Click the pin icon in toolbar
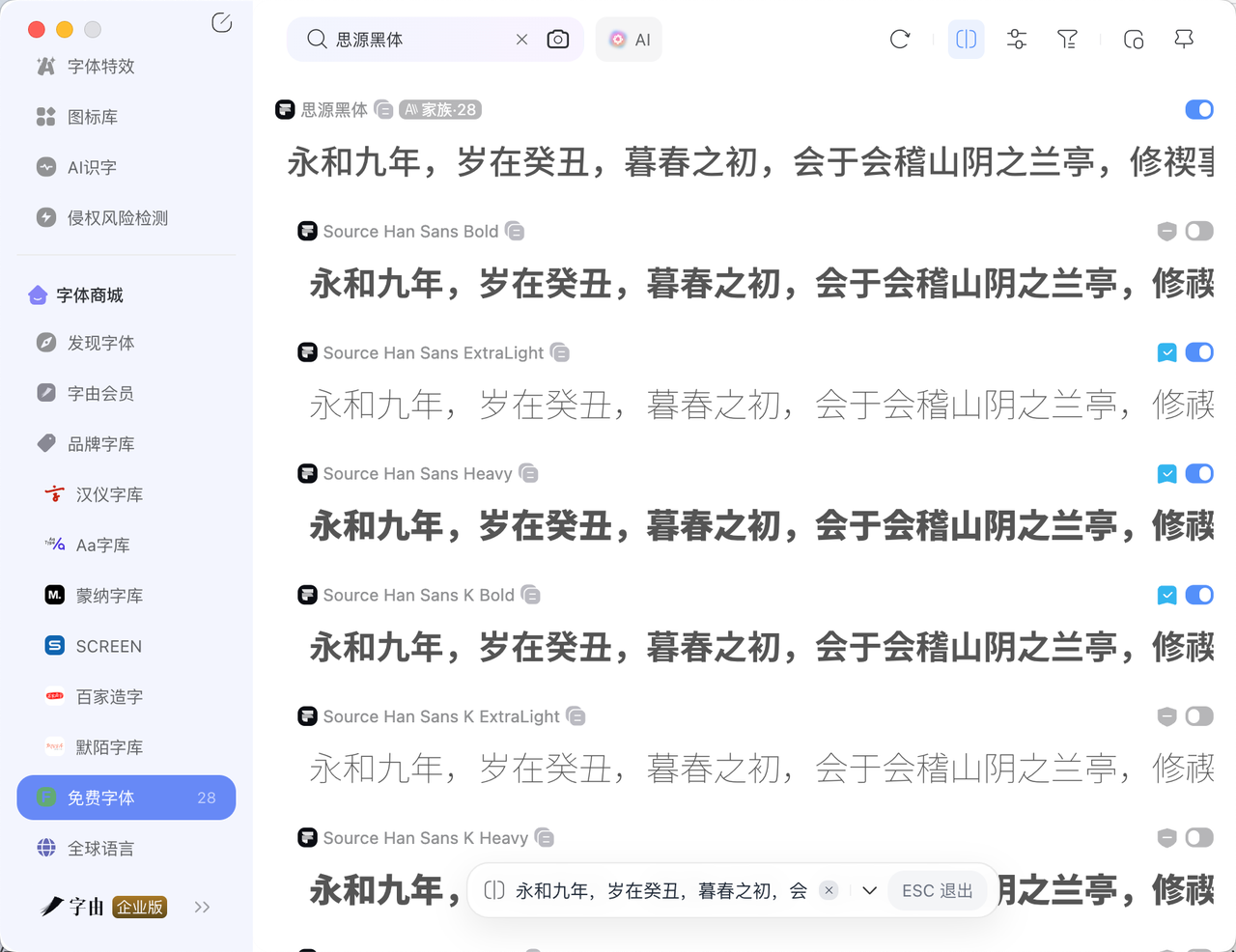 1184,40
